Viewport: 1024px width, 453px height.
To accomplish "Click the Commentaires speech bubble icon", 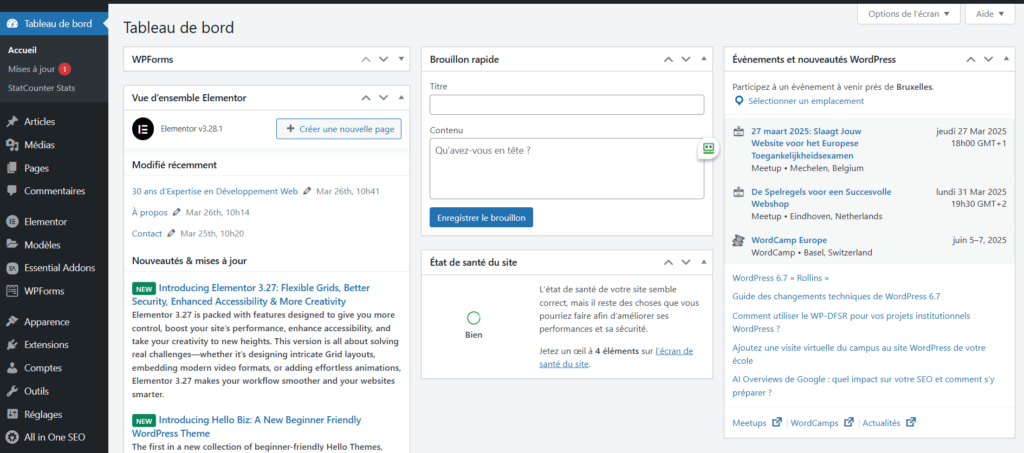I will 12,191.
